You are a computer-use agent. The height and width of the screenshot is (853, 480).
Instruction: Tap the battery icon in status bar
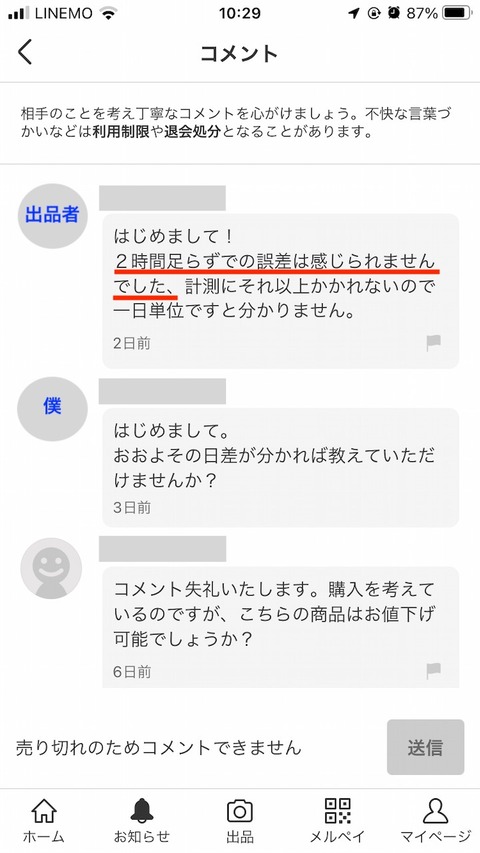click(457, 13)
